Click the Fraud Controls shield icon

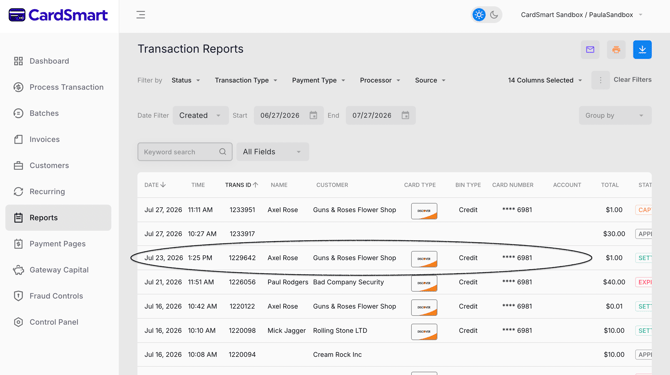[x=18, y=296]
